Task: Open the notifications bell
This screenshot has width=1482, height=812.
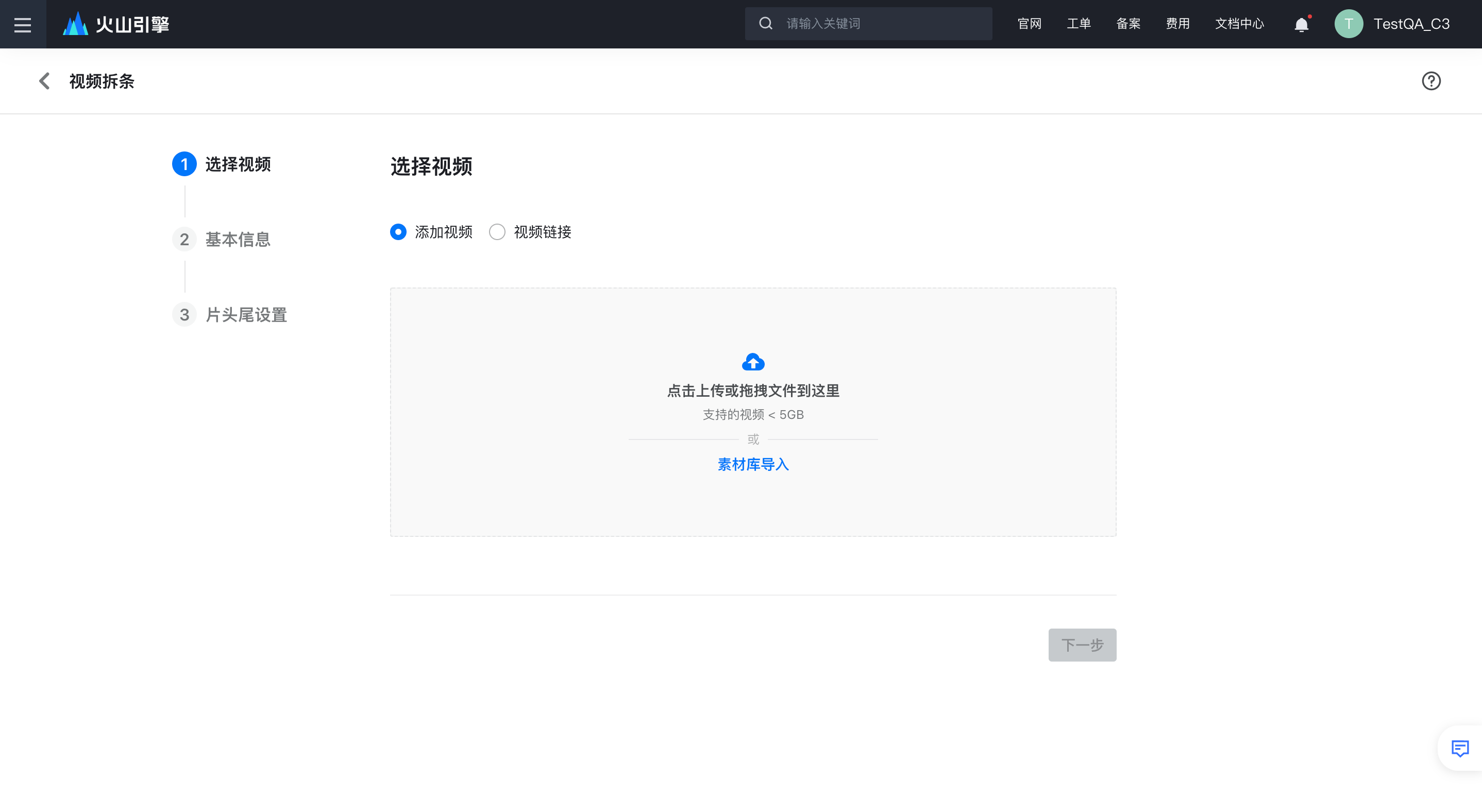Action: (1301, 24)
